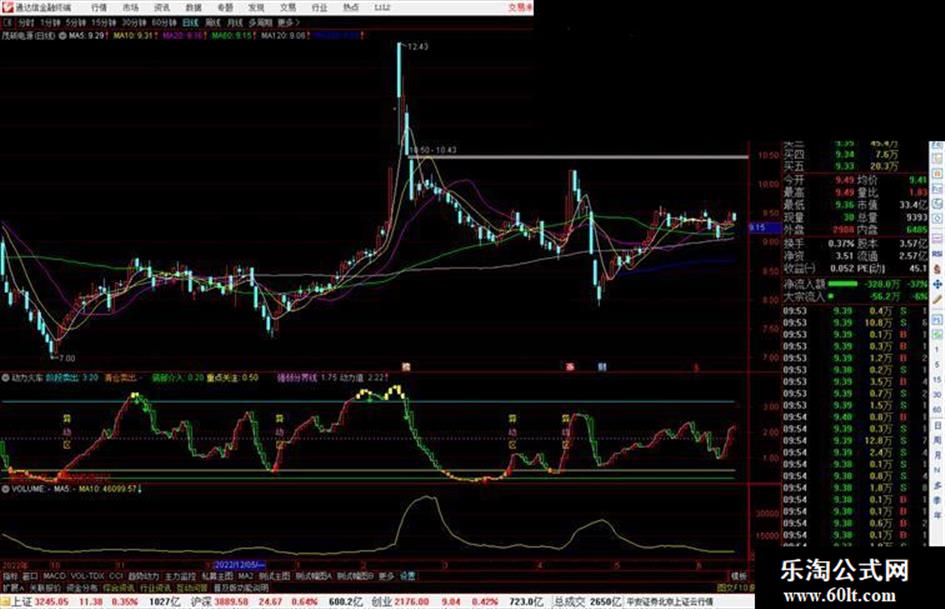Image resolution: width=945 pixels, height=609 pixels.
Task: Click the 沪深 index in status bar
Action: pyautogui.click(x=201, y=602)
